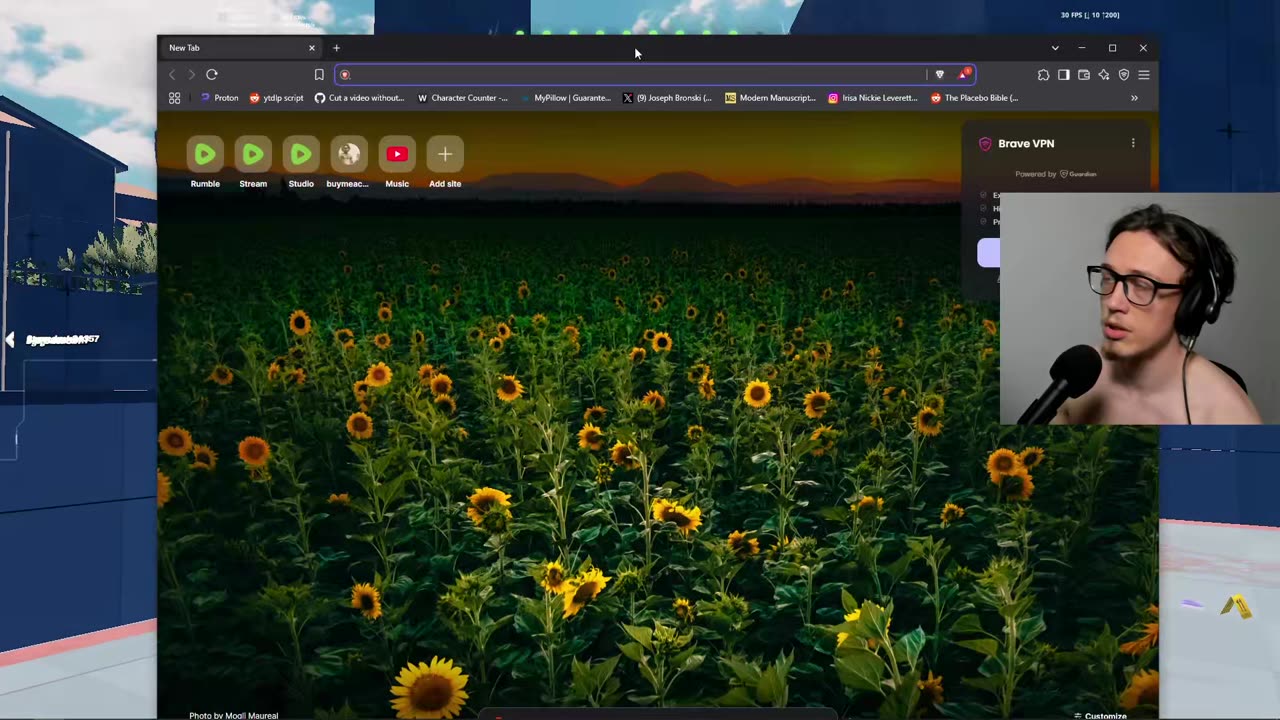Screen dimensions: 1280x720
Task: Open the tab search dropdown chevron
Action: tap(1055, 47)
